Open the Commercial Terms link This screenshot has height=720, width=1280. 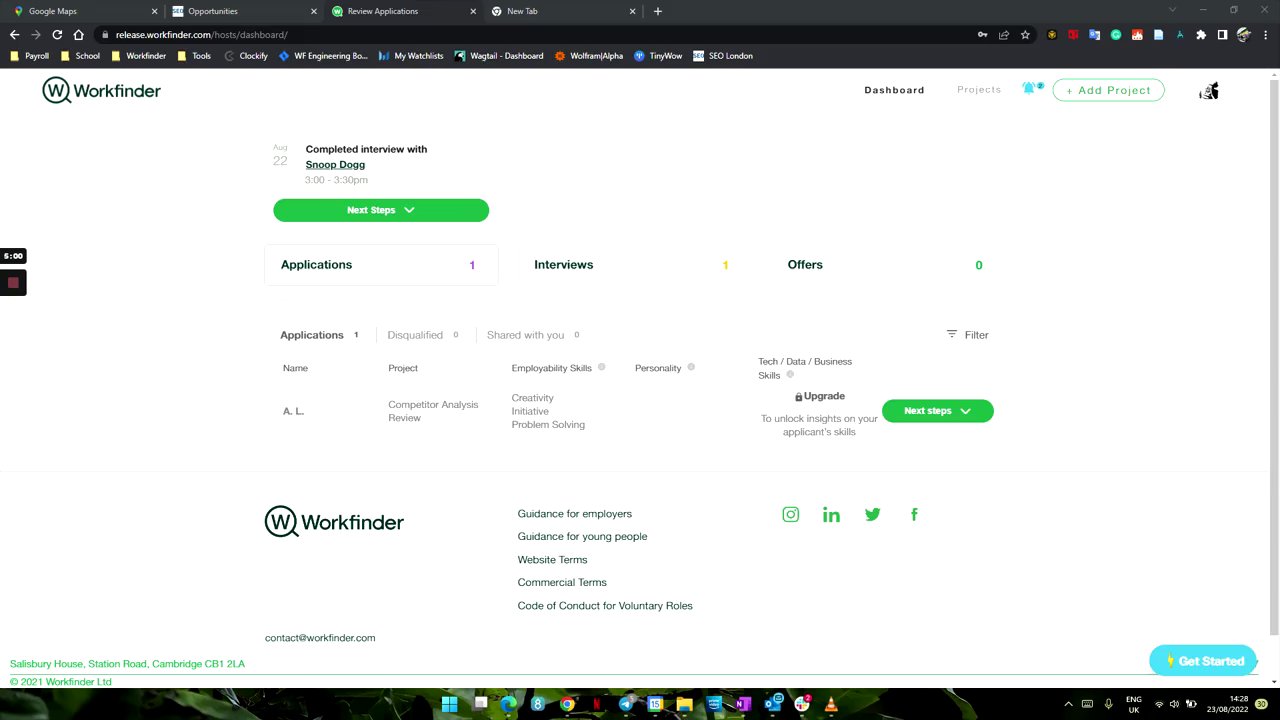click(x=562, y=582)
